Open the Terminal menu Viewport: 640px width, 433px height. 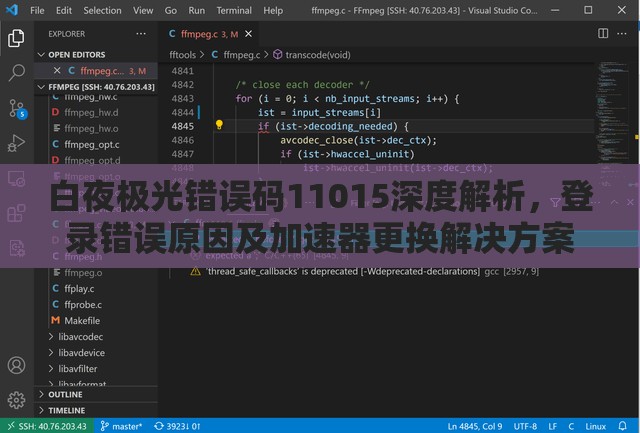click(x=234, y=10)
